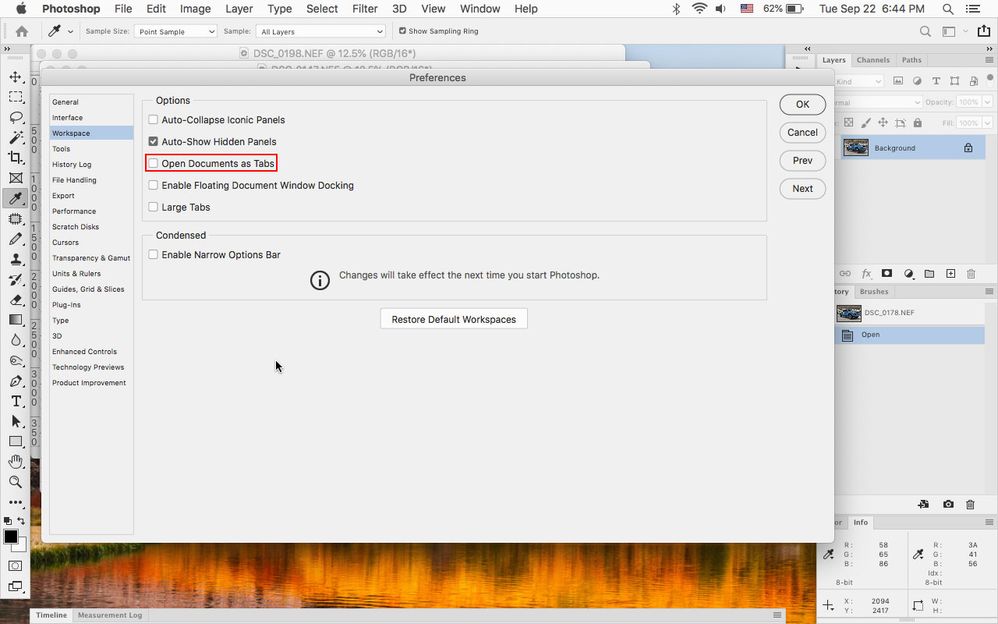The image size is (998, 624).
Task: Open the workspace switcher in options bar
Action: [953, 31]
